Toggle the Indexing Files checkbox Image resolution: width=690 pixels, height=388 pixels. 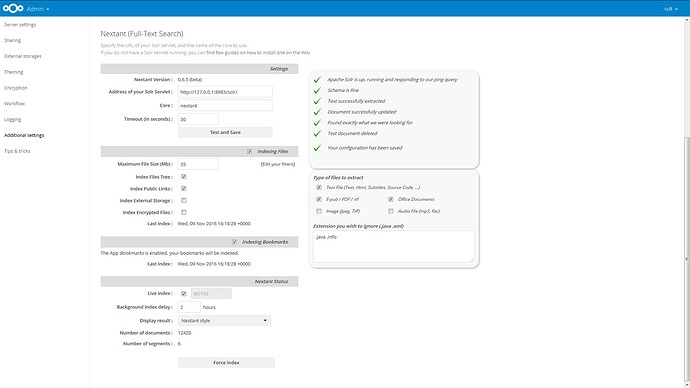click(250, 151)
